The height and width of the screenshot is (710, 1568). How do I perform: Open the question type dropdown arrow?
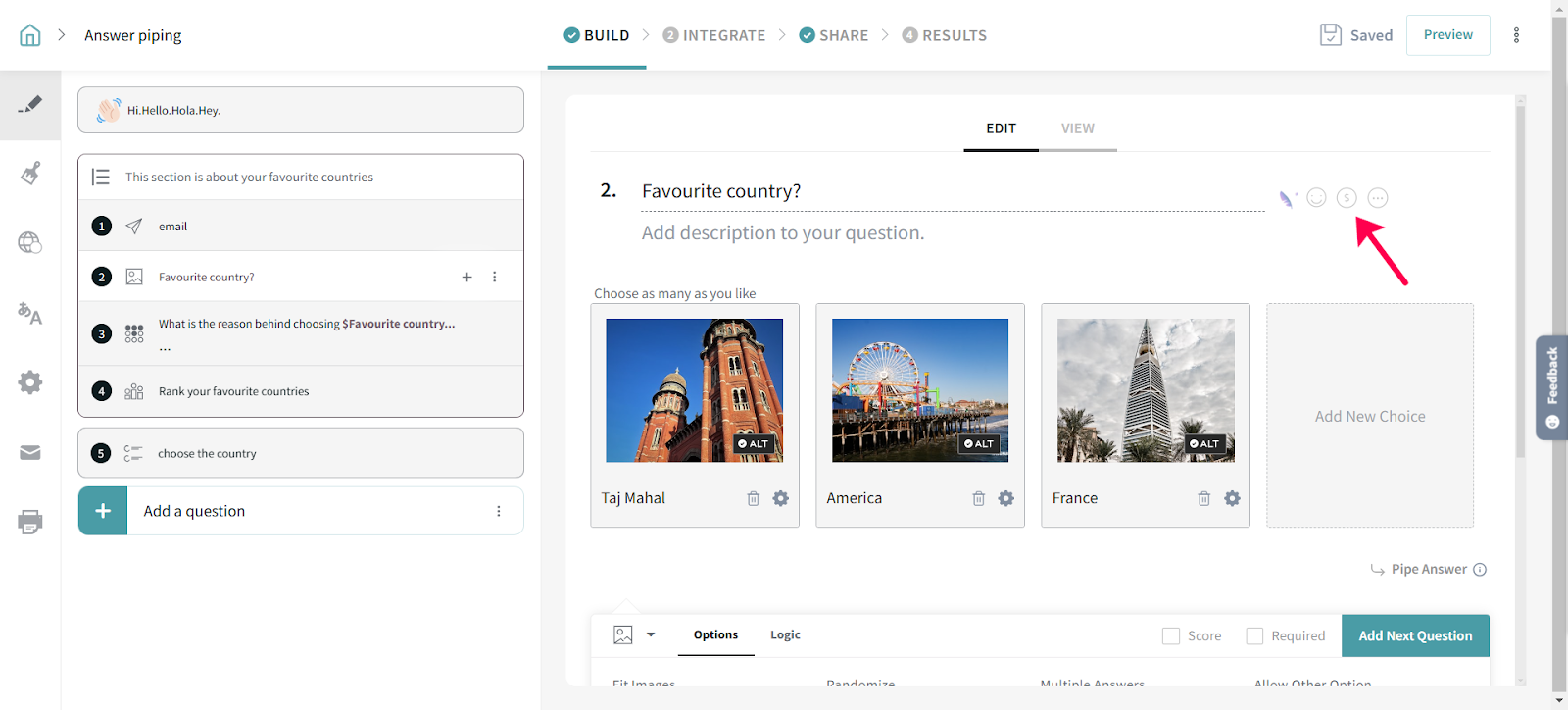pos(651,635)
